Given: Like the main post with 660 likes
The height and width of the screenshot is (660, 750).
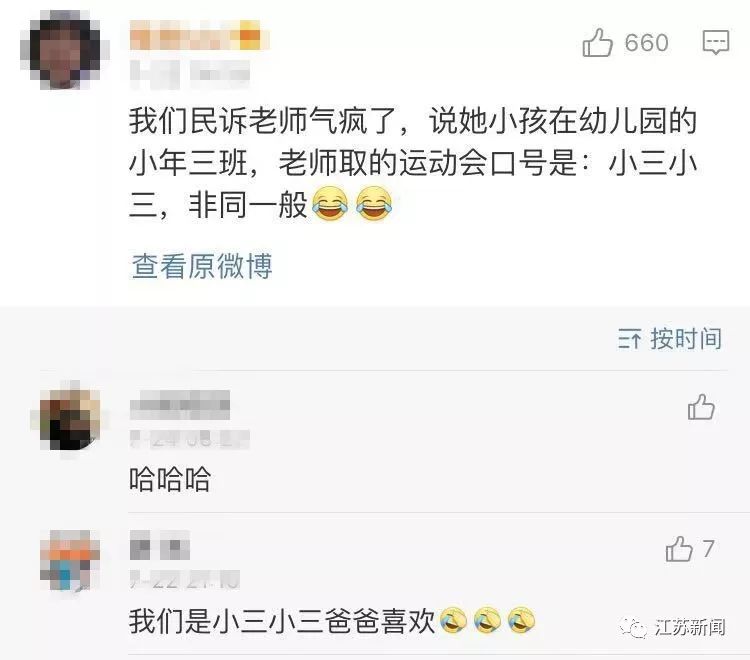Looking at the screenshot, I should click(x=597, y=43).
